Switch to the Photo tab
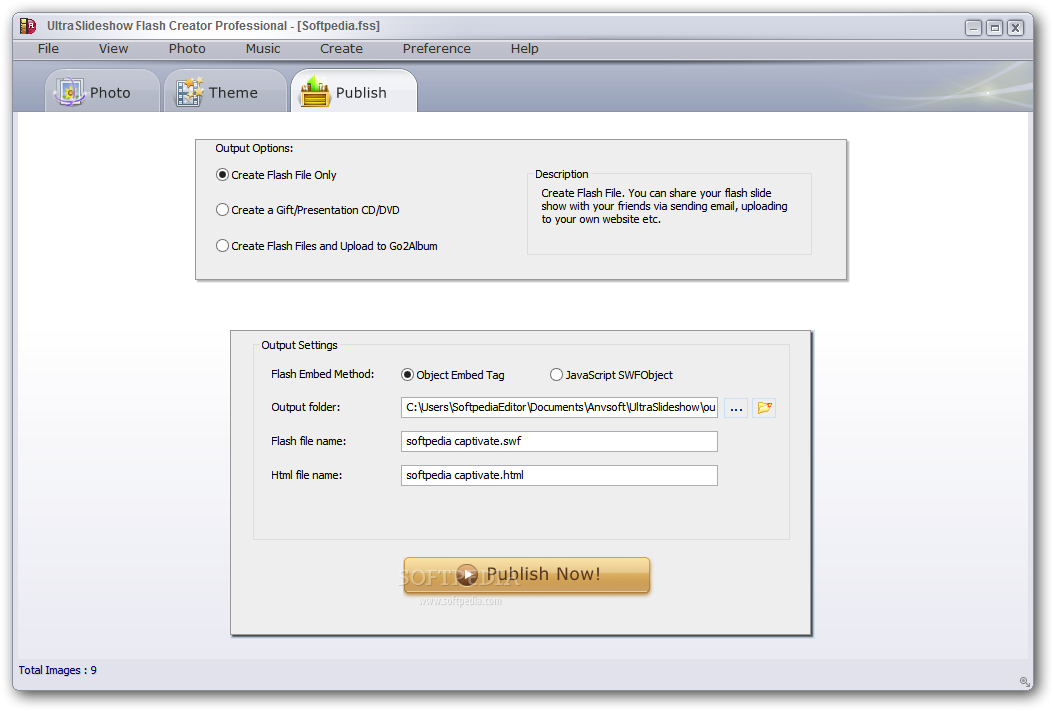 (x=102, y=92)
